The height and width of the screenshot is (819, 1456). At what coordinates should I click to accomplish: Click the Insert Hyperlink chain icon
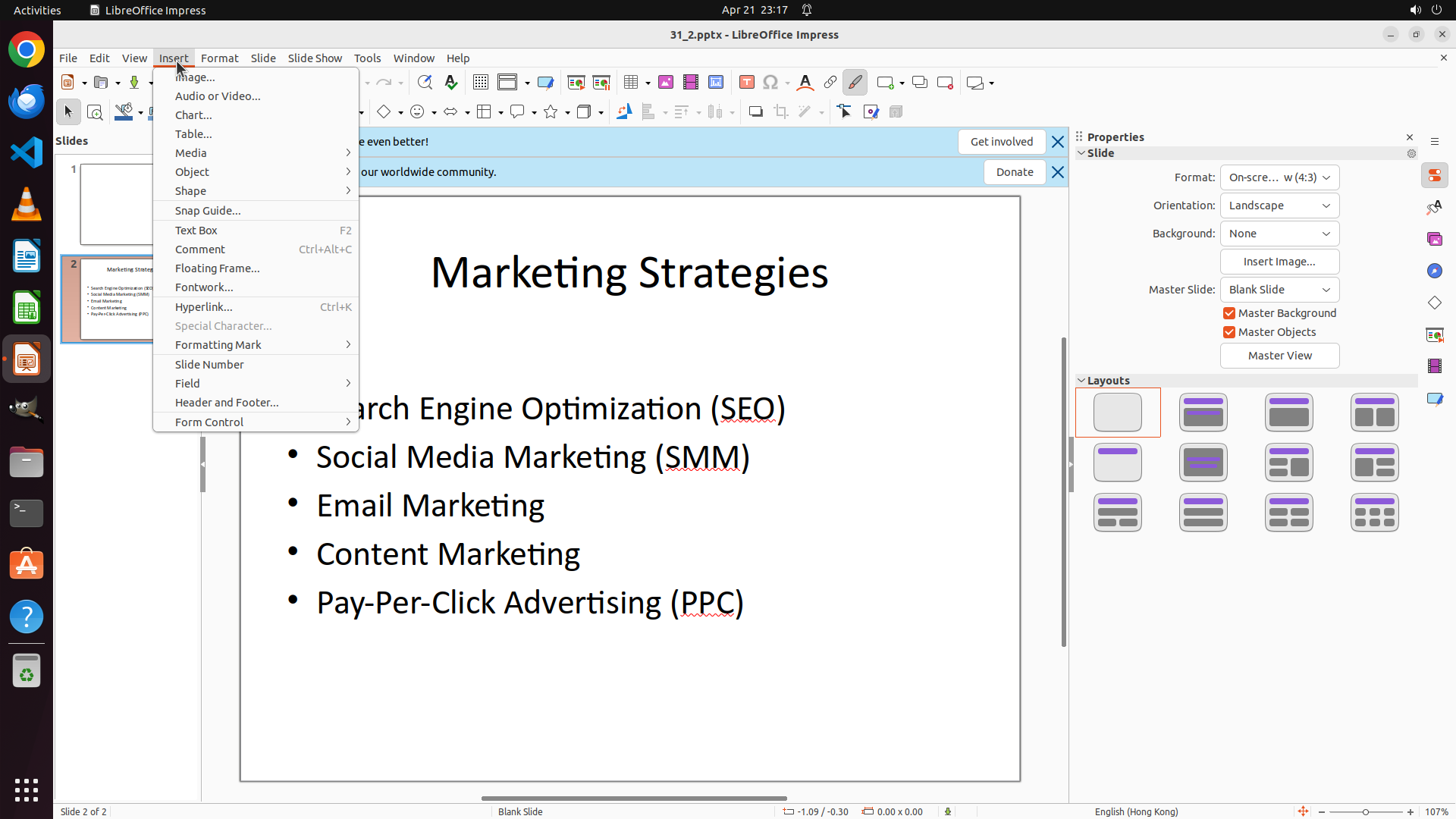coord(830,83)
